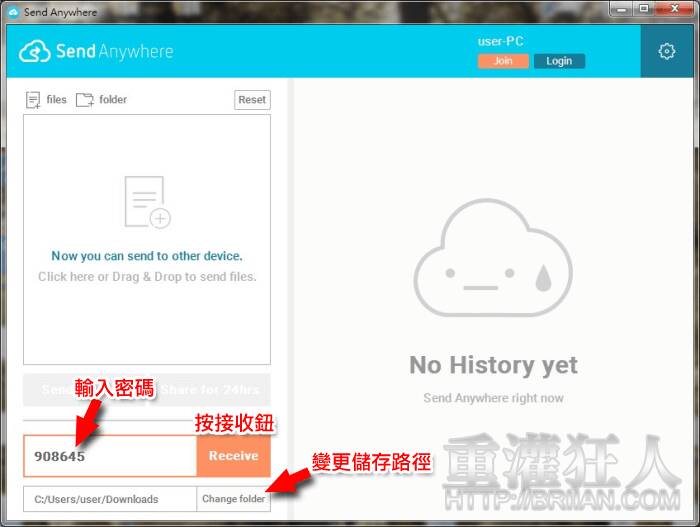The image size is (700, 527).
Task: Click 'Click here or Drag & Drop to send files.'
Action: [147, 277]
